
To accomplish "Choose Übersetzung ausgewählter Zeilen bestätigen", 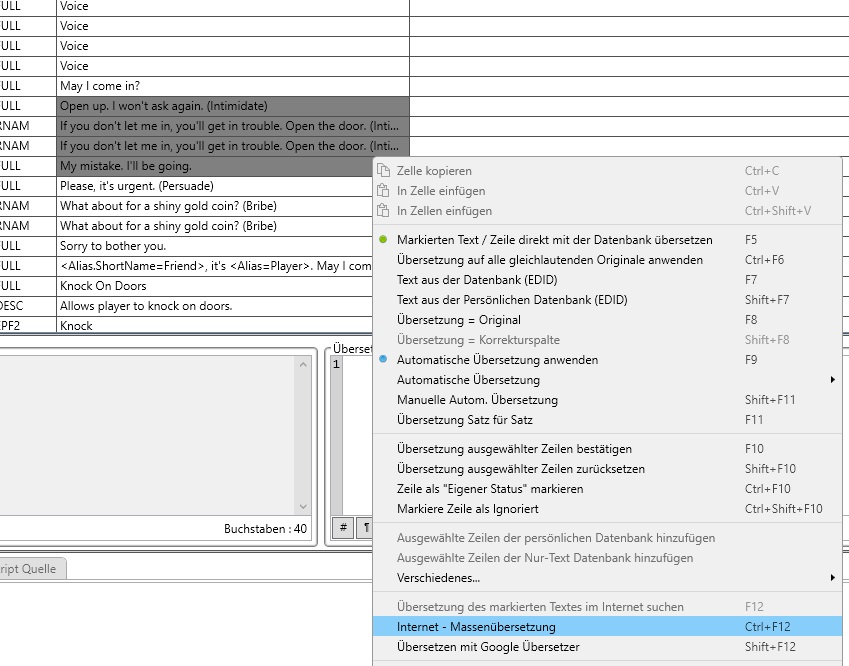I will 514,449.
